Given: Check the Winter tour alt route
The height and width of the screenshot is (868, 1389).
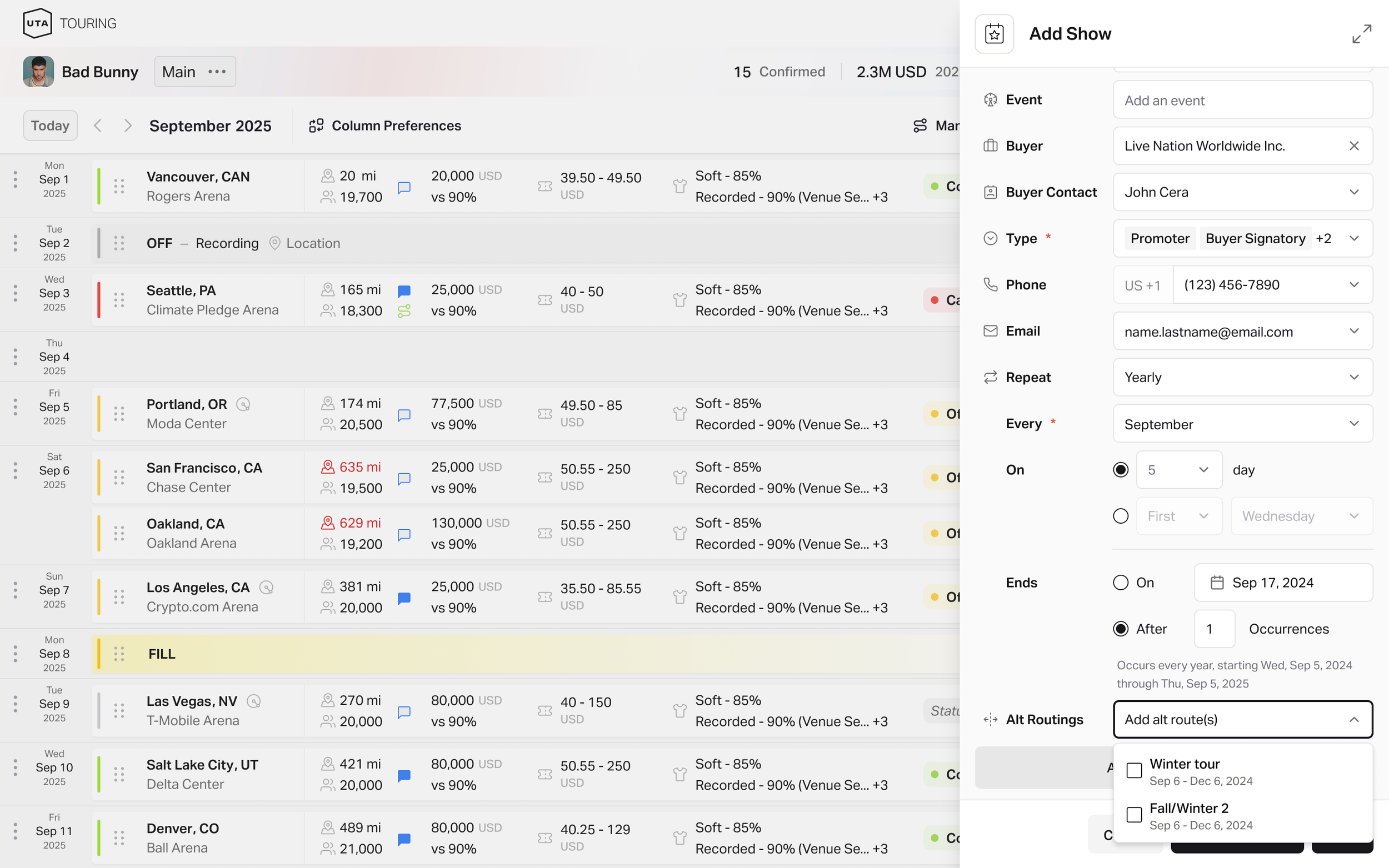Looking at the screenshot, I should click(1133, 770).
